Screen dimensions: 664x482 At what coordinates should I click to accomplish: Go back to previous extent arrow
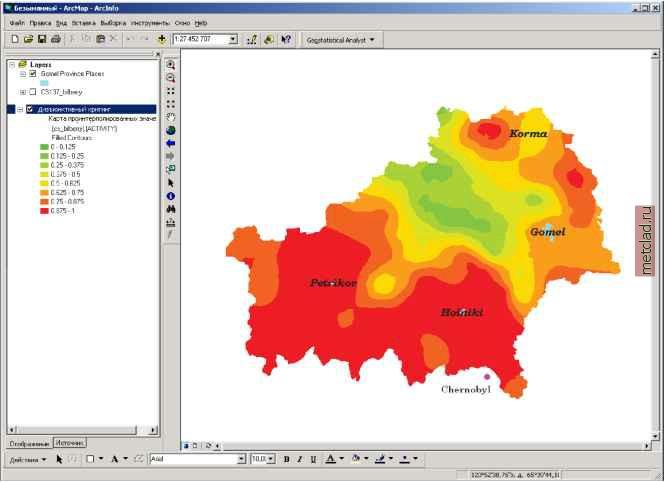(170, 143)
